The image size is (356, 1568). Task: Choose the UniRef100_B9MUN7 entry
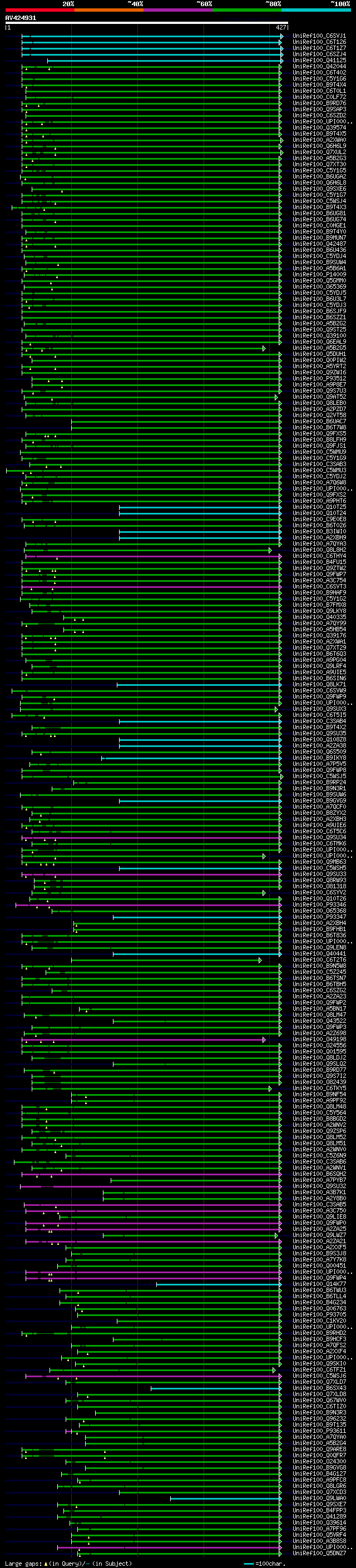tap(319, 238)
